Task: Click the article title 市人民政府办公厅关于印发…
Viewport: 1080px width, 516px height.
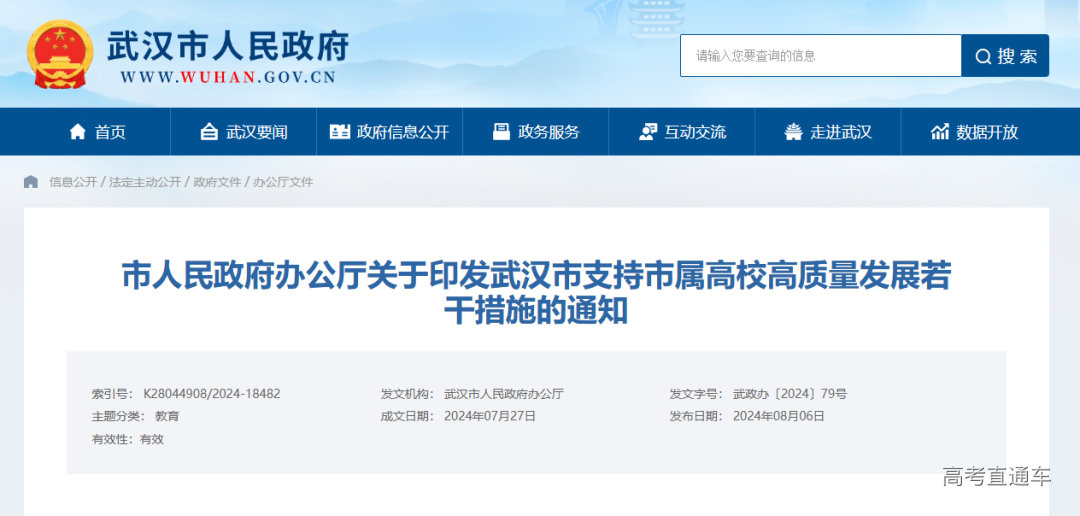Action: 537,294
